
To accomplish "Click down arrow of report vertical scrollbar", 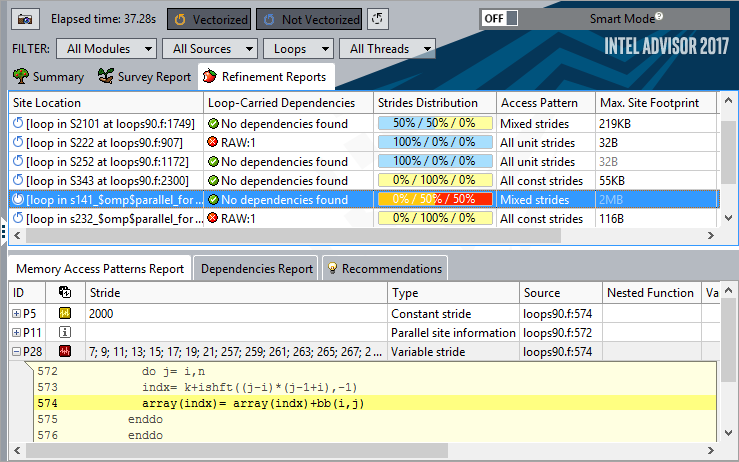I will tap(728, 433).
